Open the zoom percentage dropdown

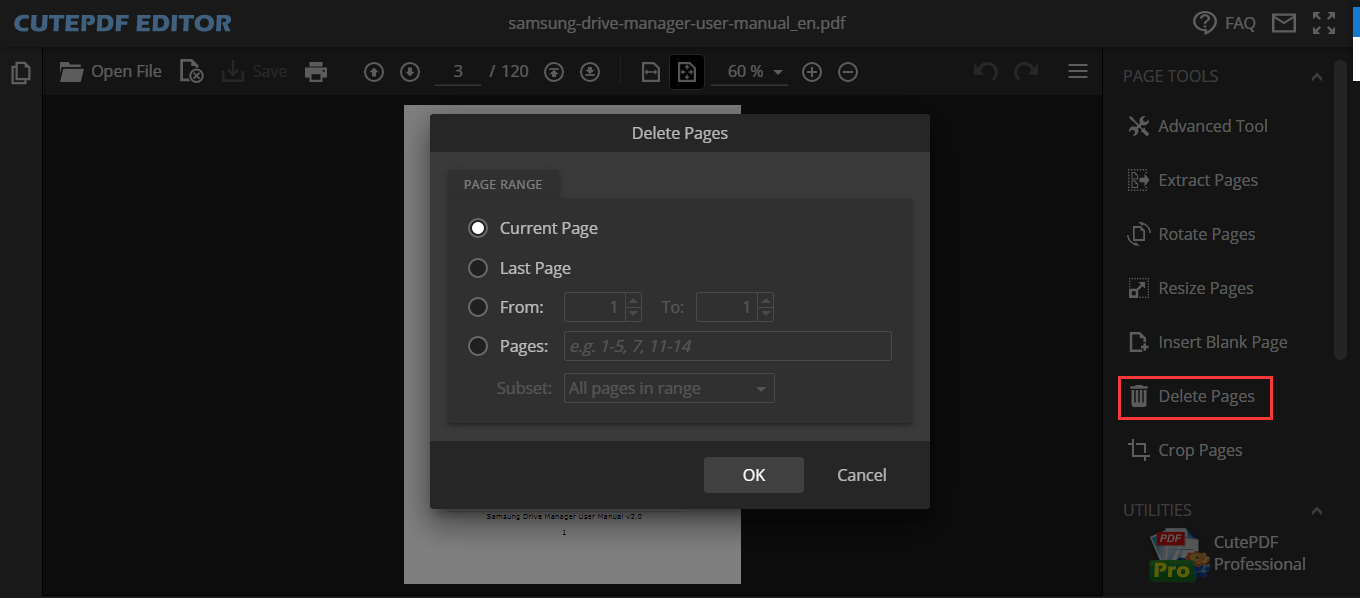tap(749, 71)
